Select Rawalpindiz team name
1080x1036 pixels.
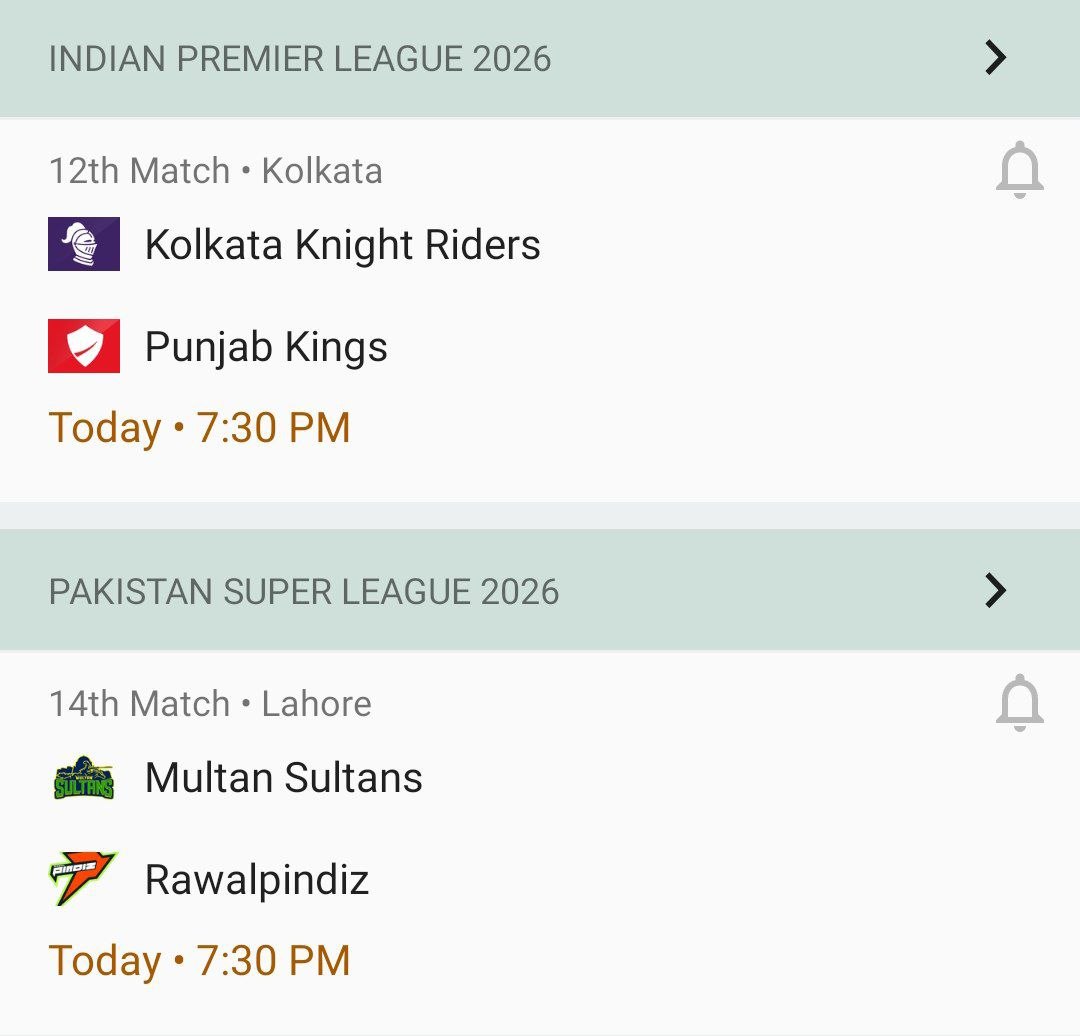257,880
